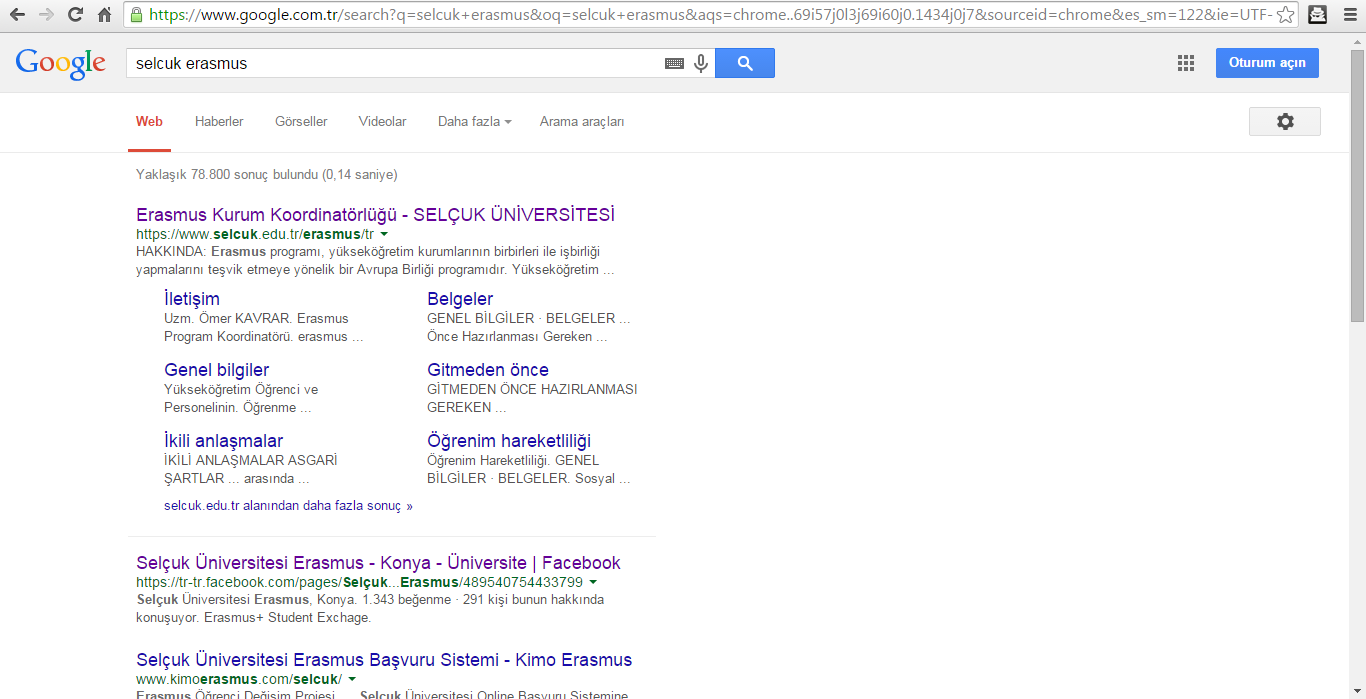Expand arrow next to selcuk.edu.tr/erasmus/tr URL
1366x699 pixels.
pos(384,234)
